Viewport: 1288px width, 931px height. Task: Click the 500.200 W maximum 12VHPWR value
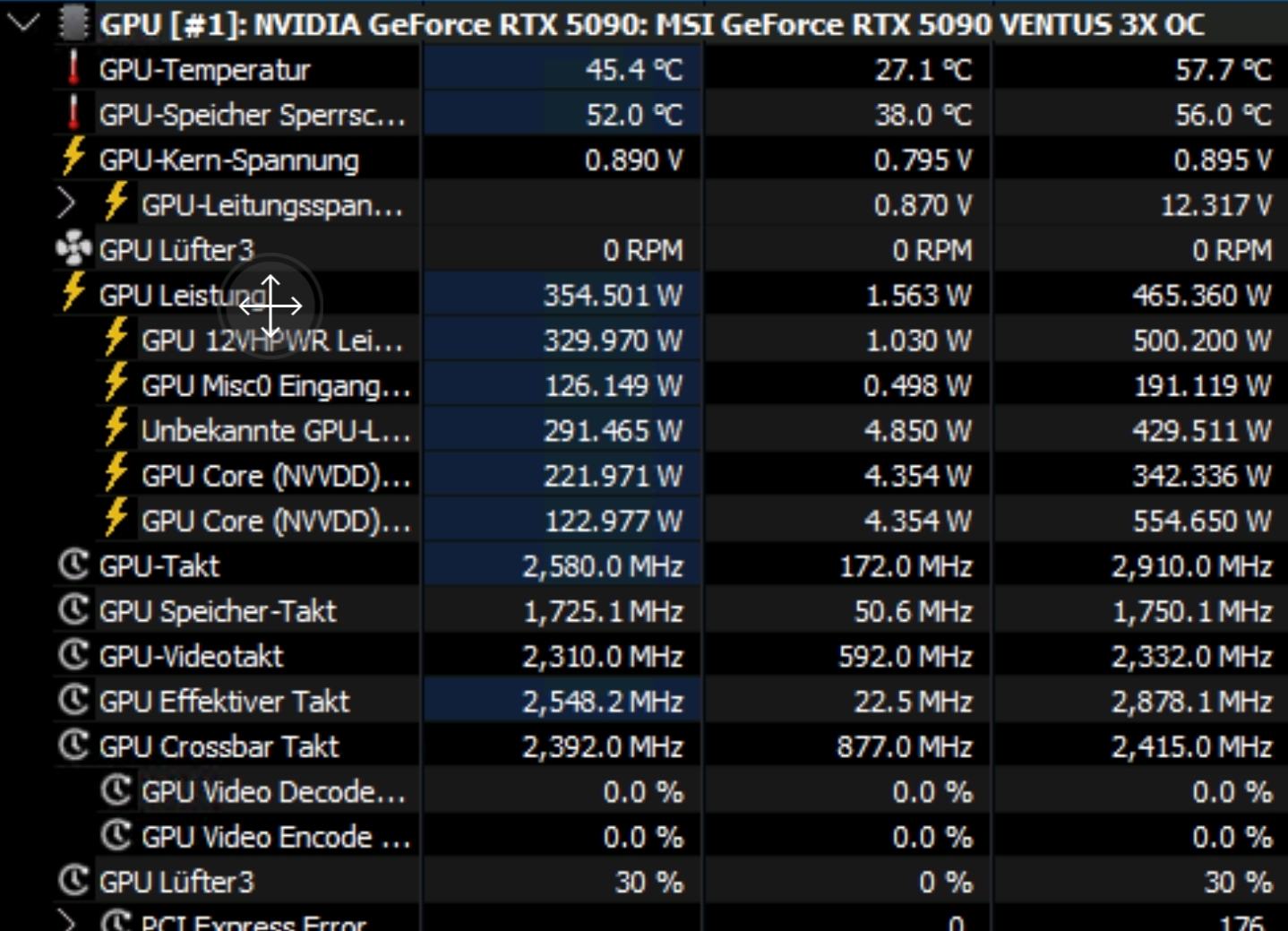pyautogui.click(x=1201, y=341)
